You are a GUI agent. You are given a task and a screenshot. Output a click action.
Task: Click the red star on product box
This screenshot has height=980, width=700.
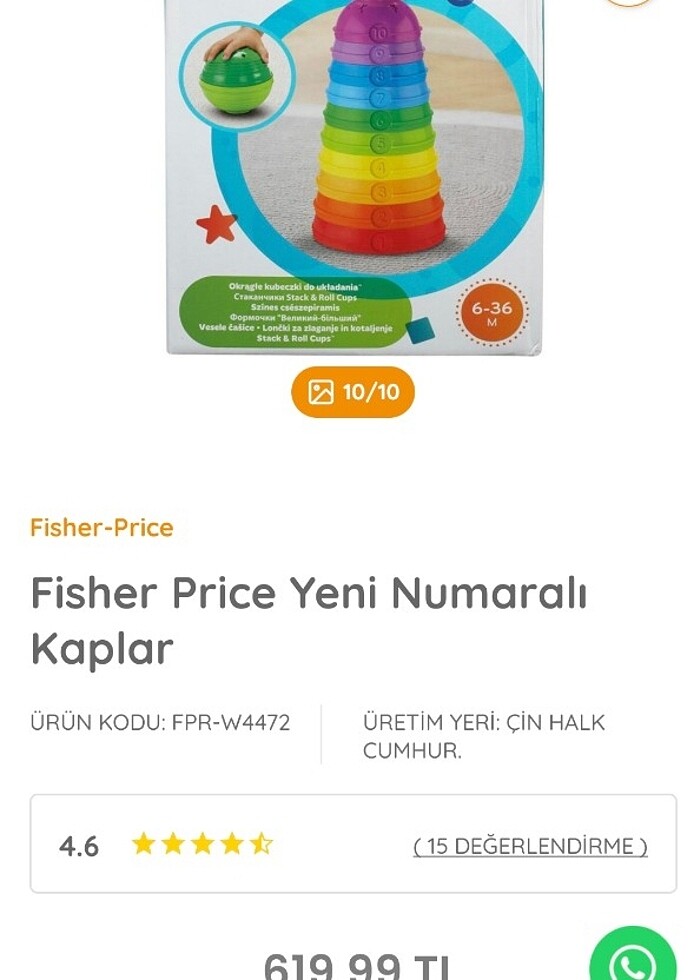point(216,224)
